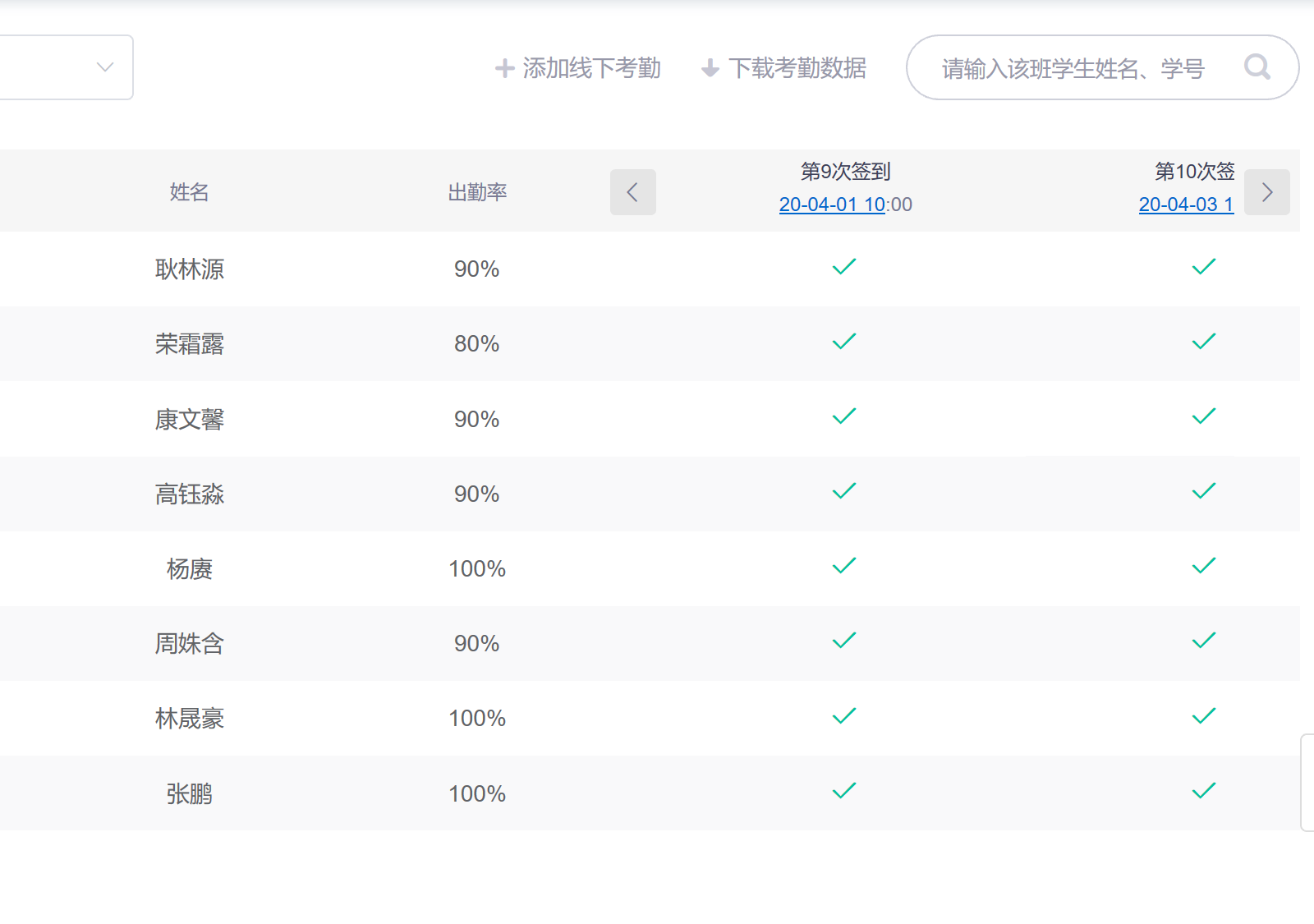The image size is (1314, 924).
Task: Click 周姝含's 第9次签到 checkmark
Action: (844, 641)
